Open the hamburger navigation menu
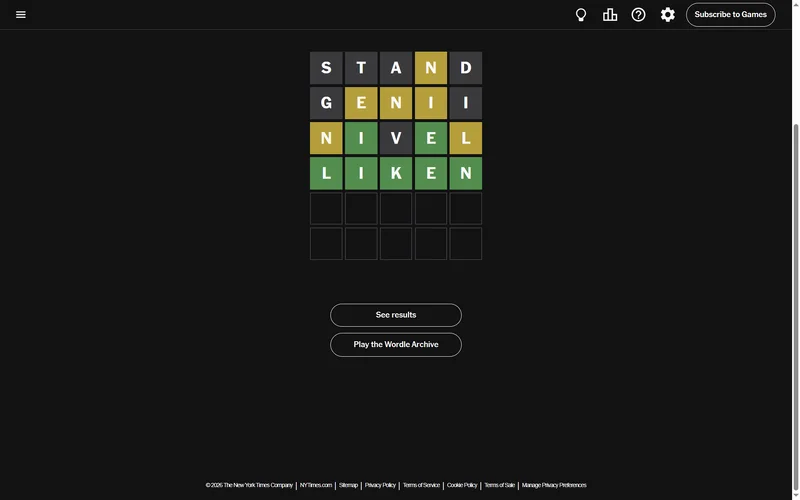800x500 pixels. (x=20, y=14)
